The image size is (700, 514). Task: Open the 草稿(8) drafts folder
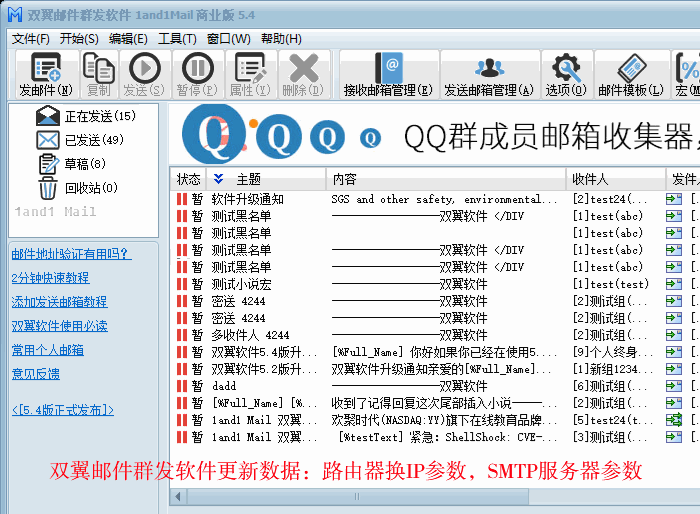click(x=72, y=164)
